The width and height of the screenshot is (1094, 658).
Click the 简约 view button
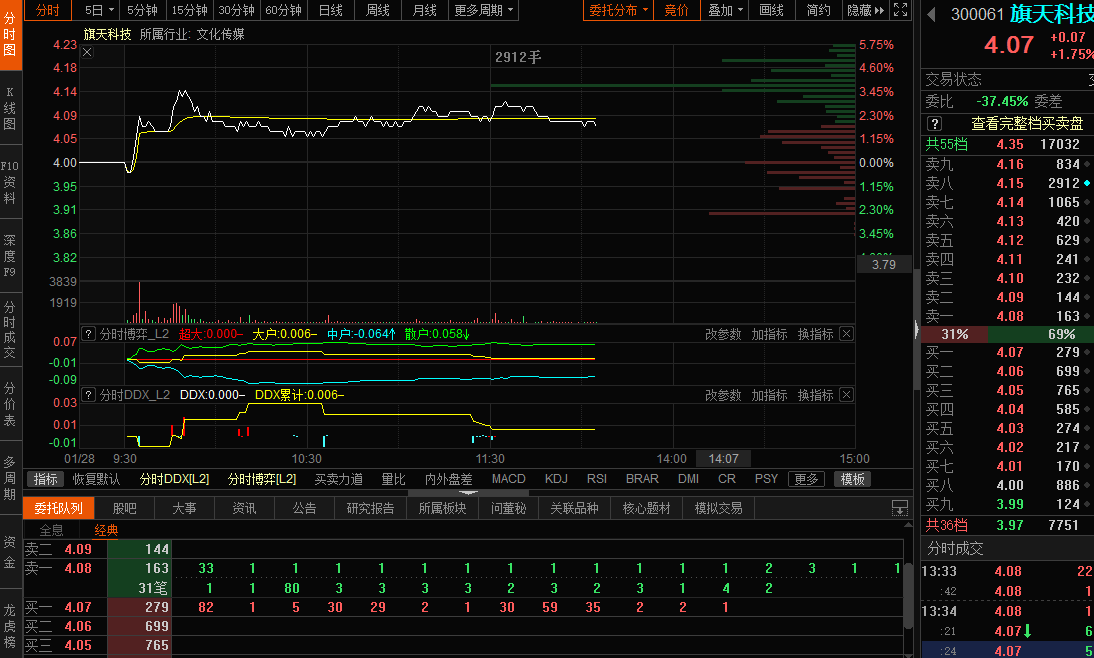(818, 10)
